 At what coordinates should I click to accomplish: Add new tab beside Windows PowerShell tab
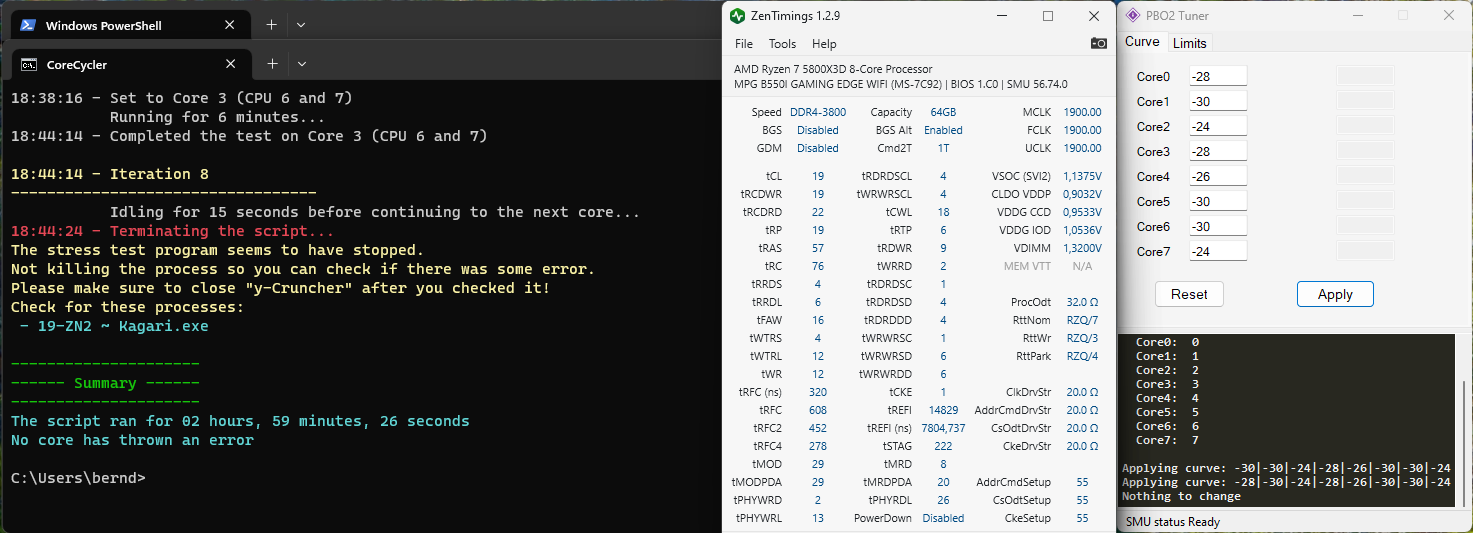[x=271, y=25]
